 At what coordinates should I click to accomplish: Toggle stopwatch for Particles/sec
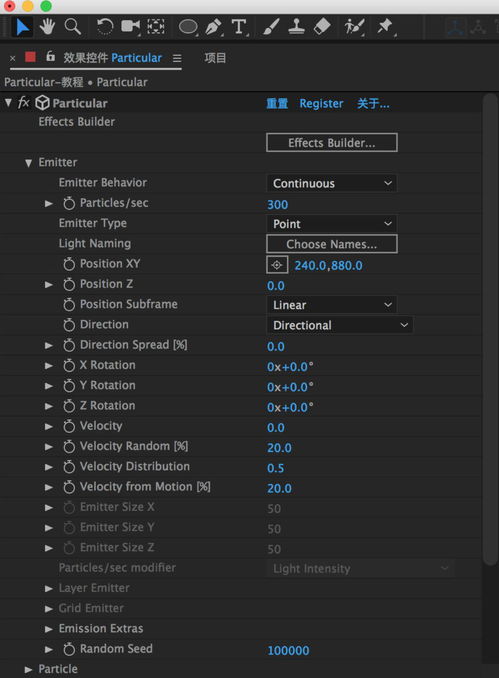[x=69, y=203]
